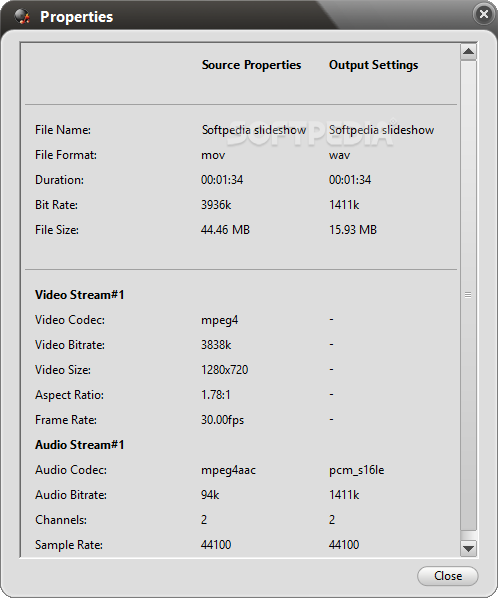Image resolution: width=498 pixels, height=598 pixels.
Task: Close the Properties dialog with X
Action: click(x=484, y=14)
